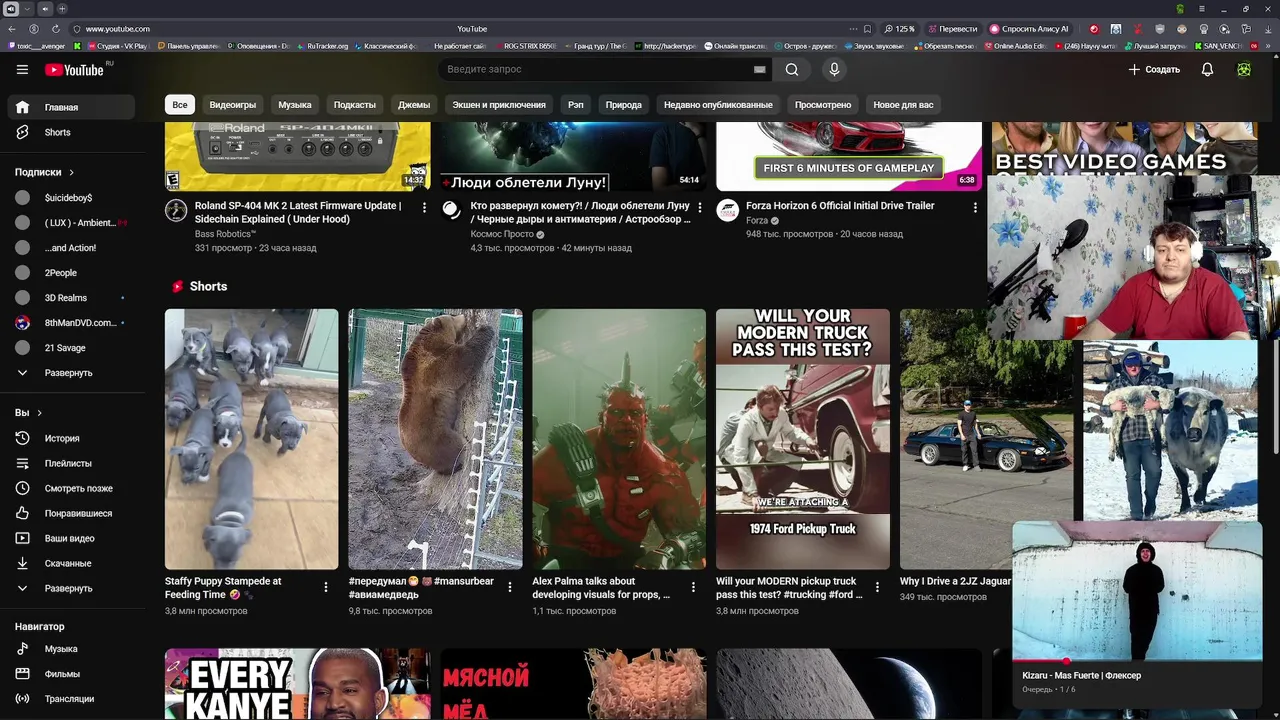The height and width of the screenshot is (720, 1280).
Task: Expand the Вы section list with Развернуть
Action: pyautogui.click(x=71, y=588)
